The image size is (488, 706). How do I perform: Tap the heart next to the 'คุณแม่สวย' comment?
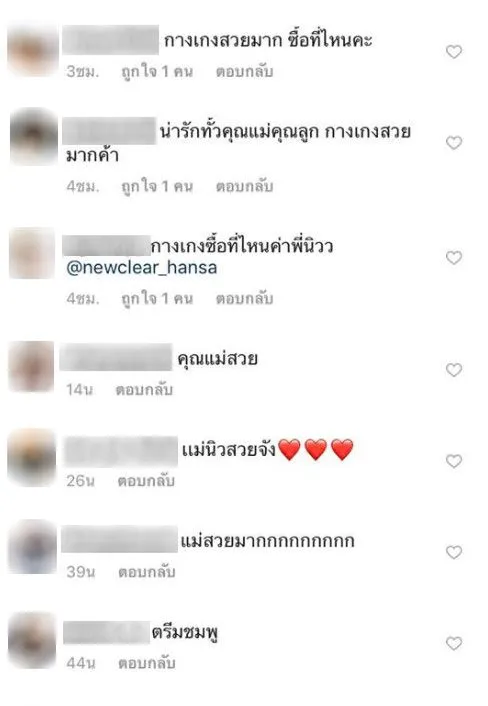click(454, 370)
